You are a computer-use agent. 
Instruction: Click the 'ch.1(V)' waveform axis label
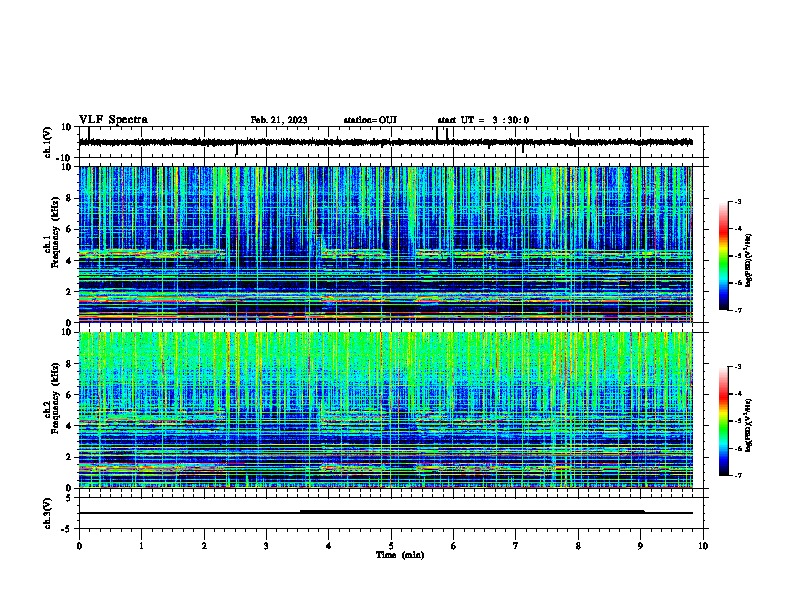48,142
